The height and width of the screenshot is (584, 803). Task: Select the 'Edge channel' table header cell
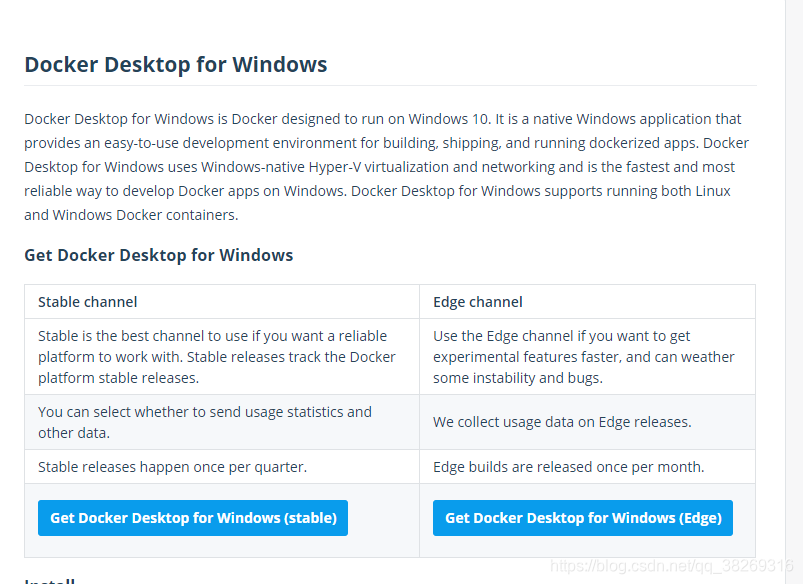pos(587,302)
